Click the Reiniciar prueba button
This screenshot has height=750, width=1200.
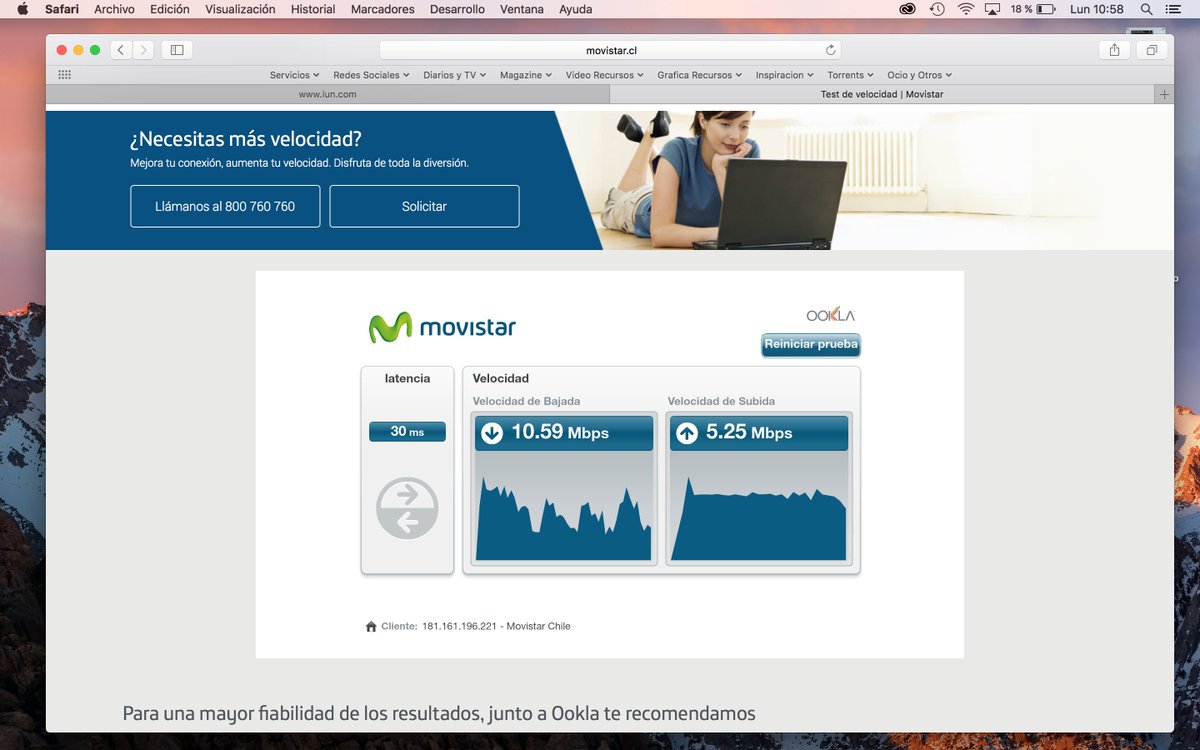point(811,345)
